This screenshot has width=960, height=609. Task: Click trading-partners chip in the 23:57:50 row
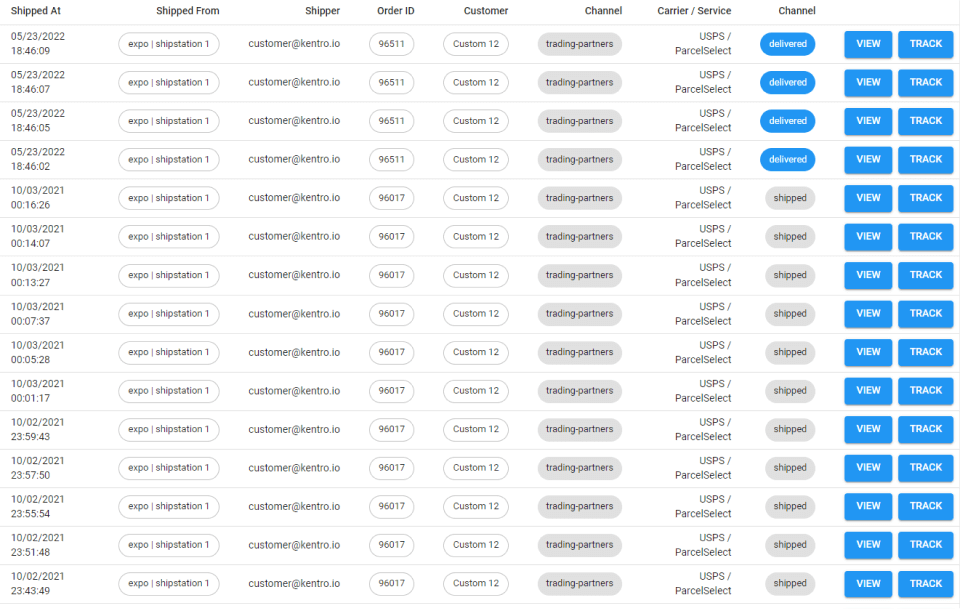point(579,468)
